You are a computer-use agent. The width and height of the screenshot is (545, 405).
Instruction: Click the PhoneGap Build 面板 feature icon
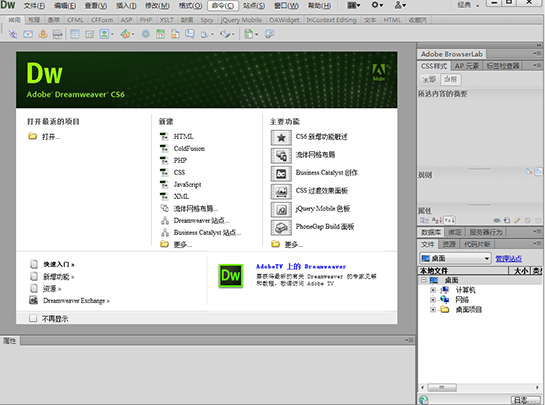pyautogui.click(x=281, y=227)
